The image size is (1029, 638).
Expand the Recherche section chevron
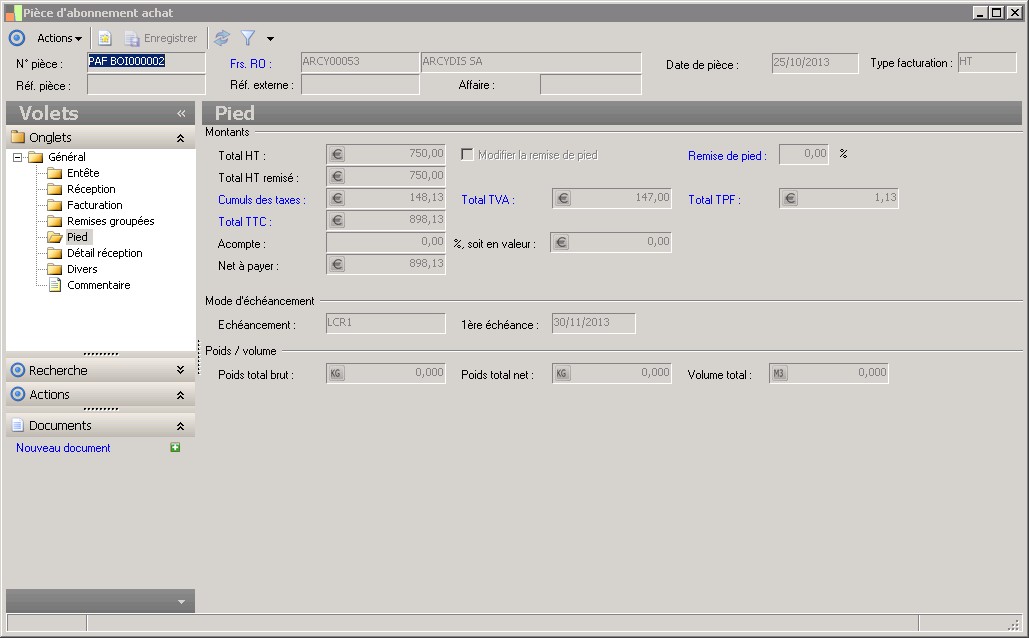(x=180, y=370)
